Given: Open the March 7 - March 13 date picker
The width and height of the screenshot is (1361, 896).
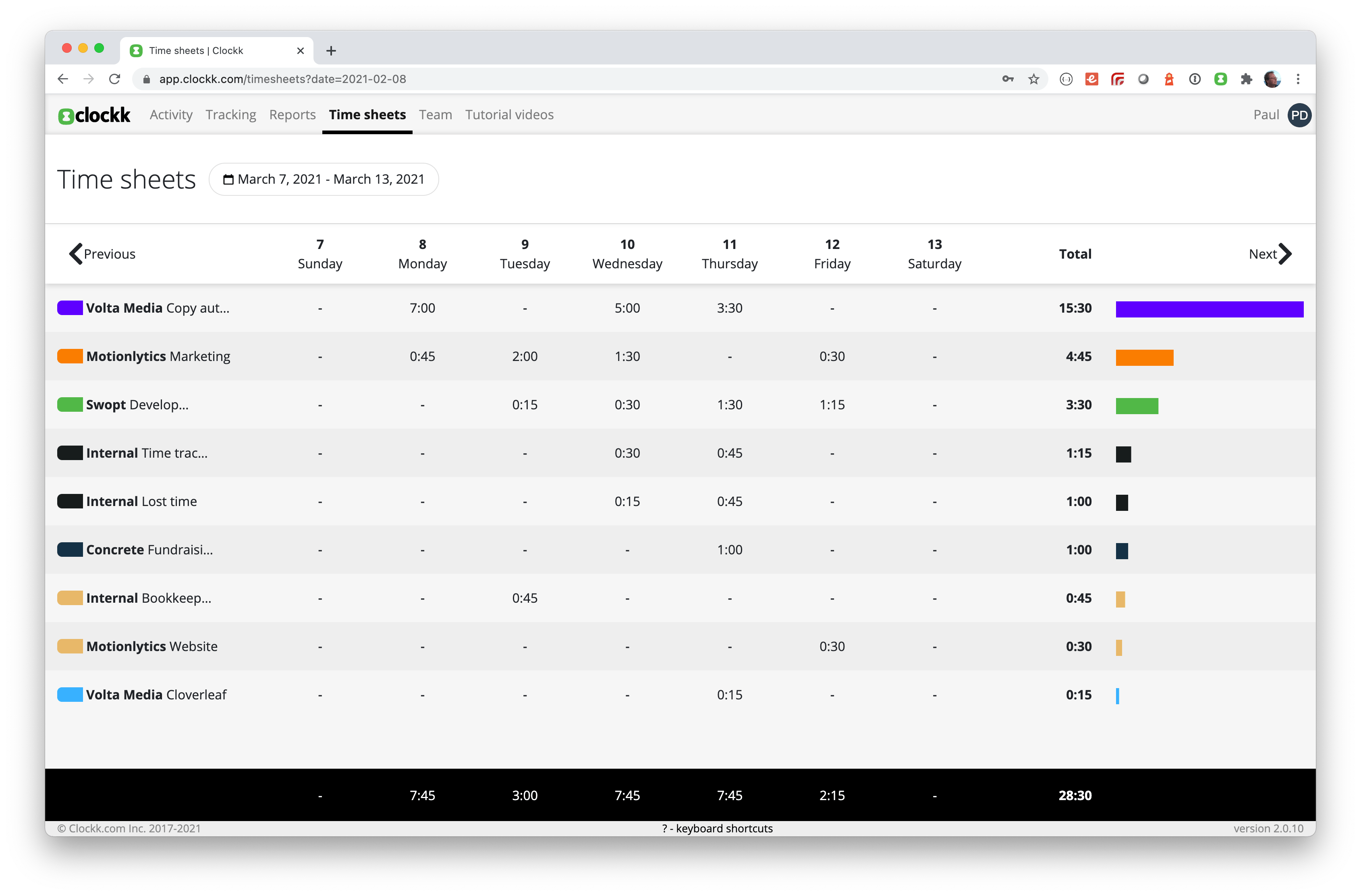Looking at the screenshot, I should coord(324,180).
